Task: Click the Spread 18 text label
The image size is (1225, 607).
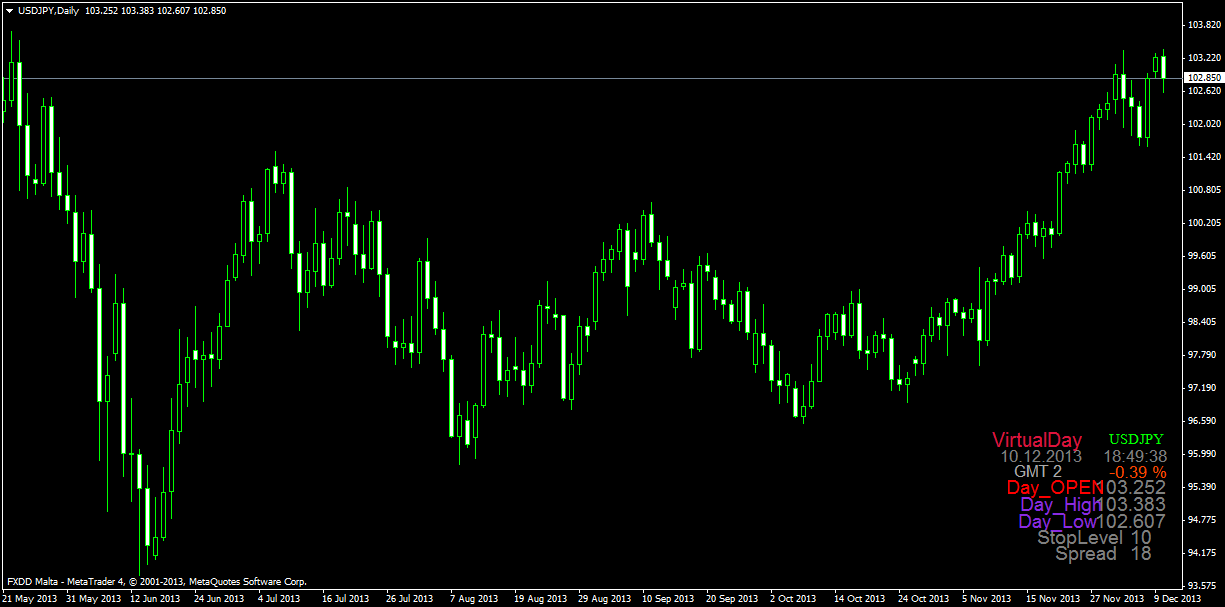Action: [1103, 553]
